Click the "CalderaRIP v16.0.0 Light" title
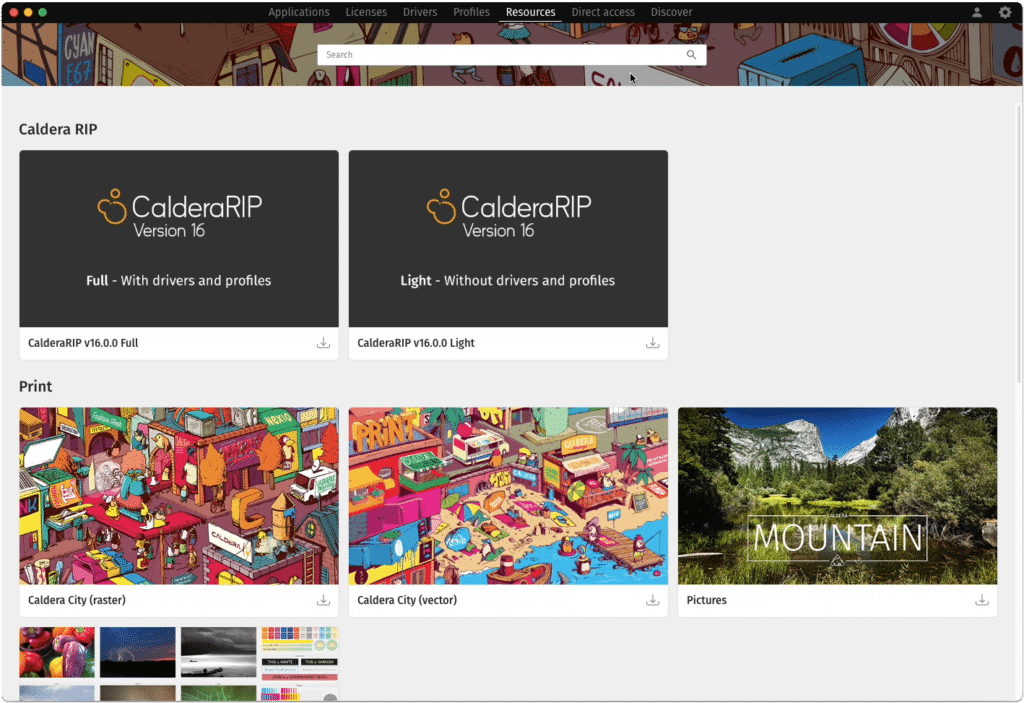Image resolution: width=1024 pixels, height=703 pixels. click(x=416, y=343)
